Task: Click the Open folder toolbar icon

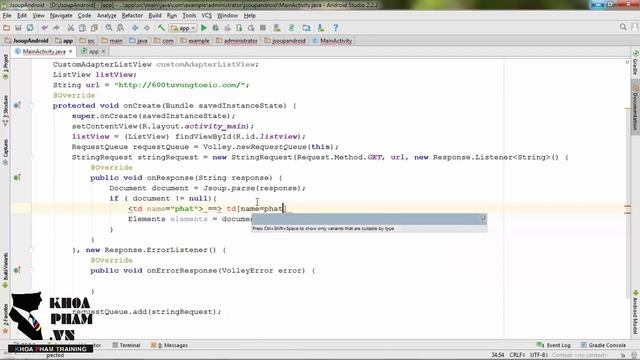Action: 6,28
